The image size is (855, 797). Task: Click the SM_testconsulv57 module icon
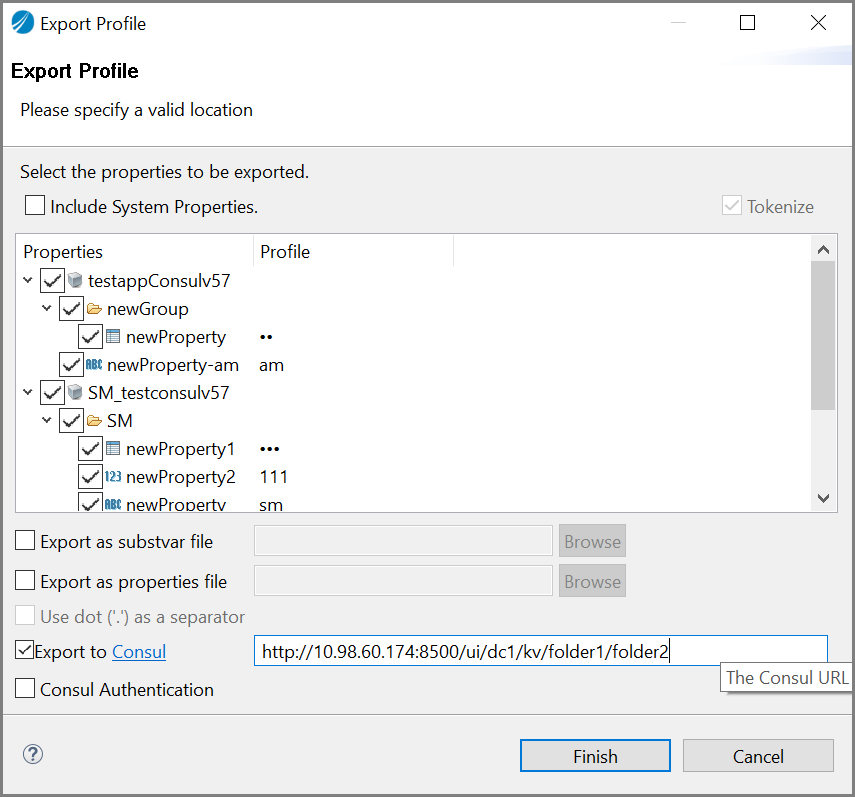[x=76, y=393]
